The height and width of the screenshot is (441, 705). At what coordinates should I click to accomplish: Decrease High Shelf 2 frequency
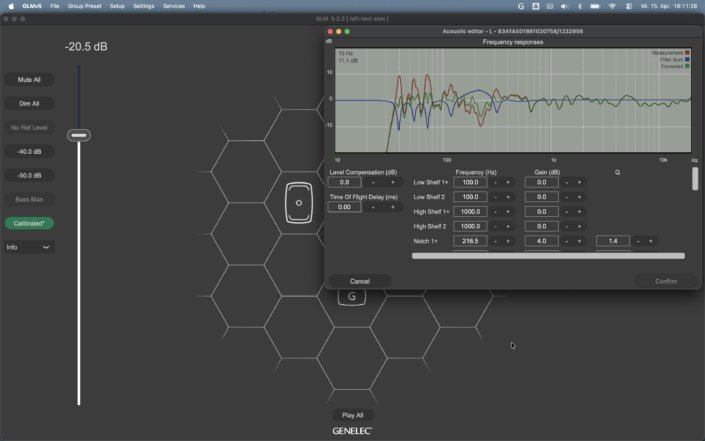point(495,227)
